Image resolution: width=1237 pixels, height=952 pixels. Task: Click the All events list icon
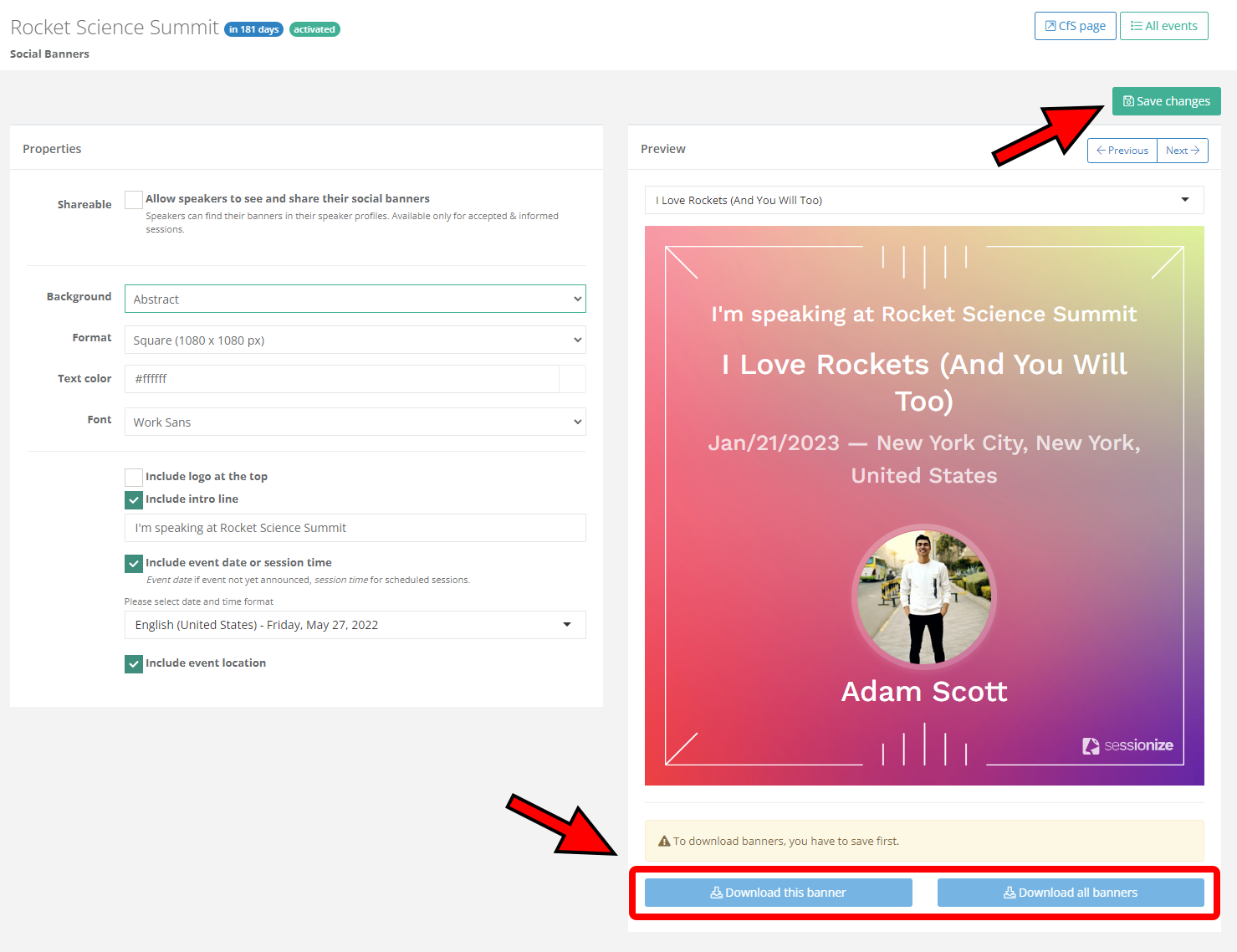tap(1136, 26)
